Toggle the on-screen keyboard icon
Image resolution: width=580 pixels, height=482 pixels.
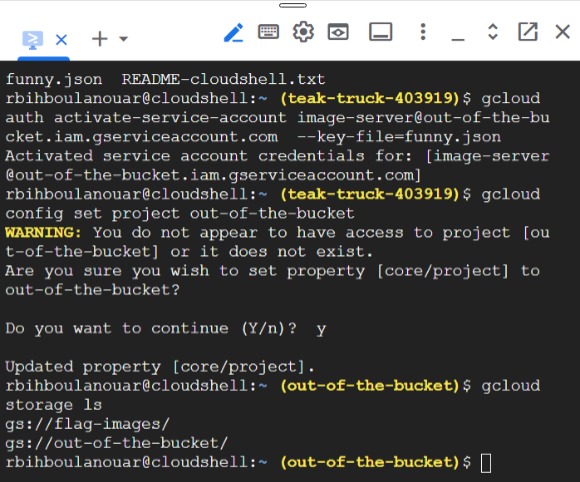268,32
